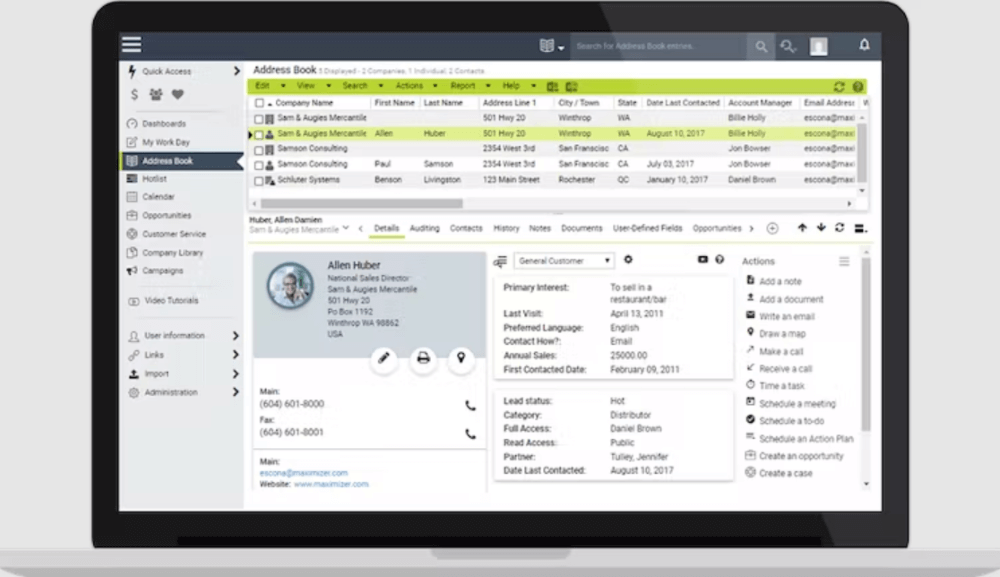Open the www.maximizer.com website link
Image resolution: width=1000 pixels, height=577 pixels.
[331, 485]
